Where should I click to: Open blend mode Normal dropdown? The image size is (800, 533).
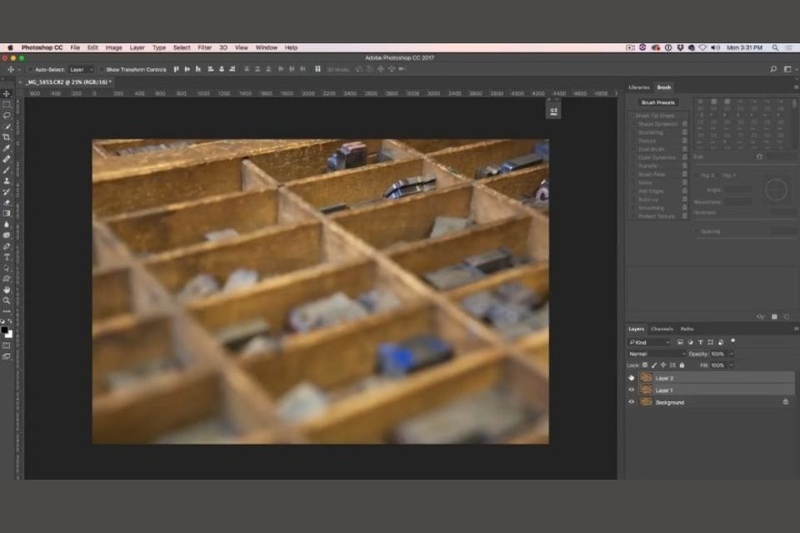pyautogui.click(x=657, y=354)
